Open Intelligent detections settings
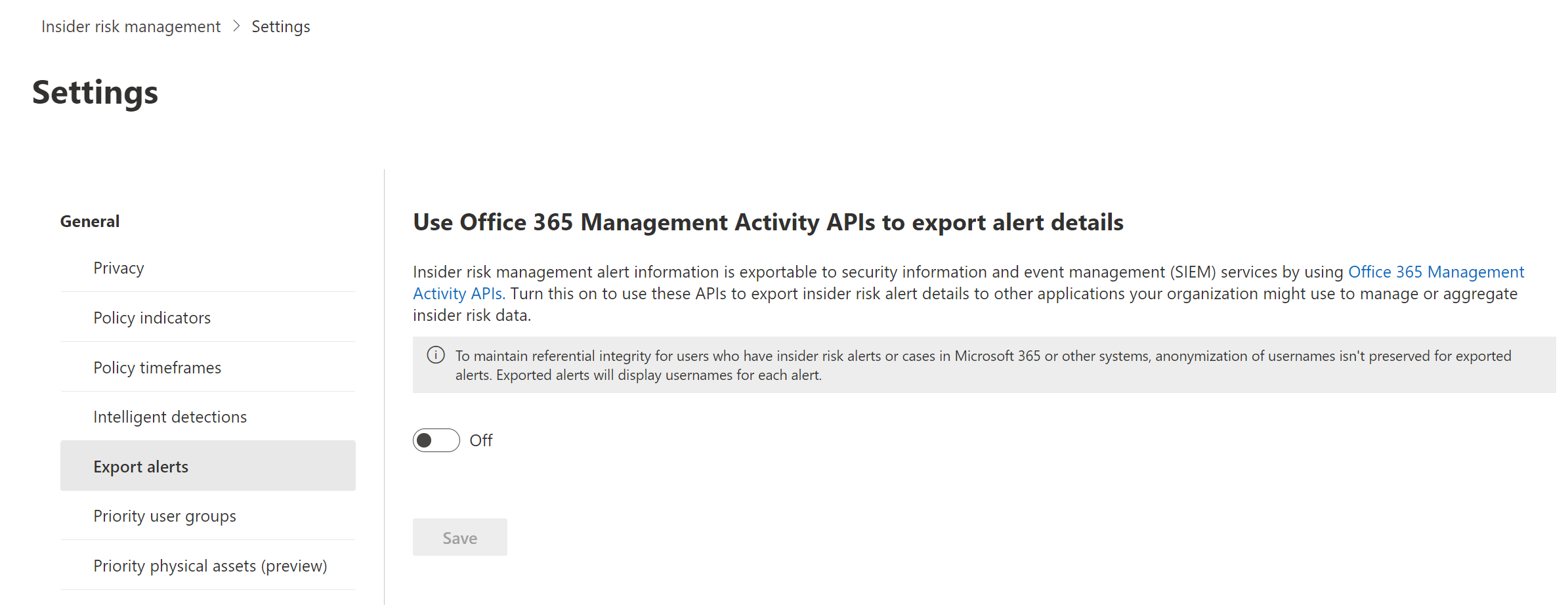The image size is (1568, 605). 170,417
